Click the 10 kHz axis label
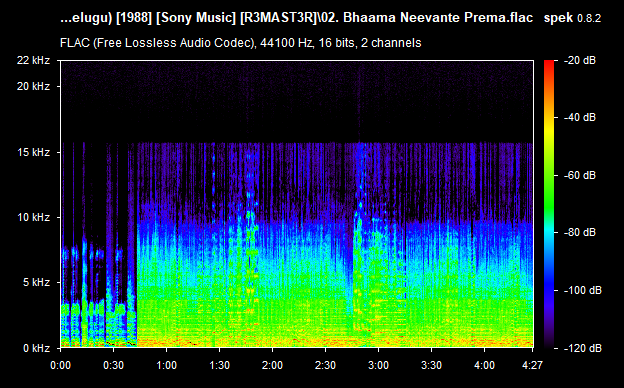This screenshot has width=624, height=388. (x=33, y=217)
